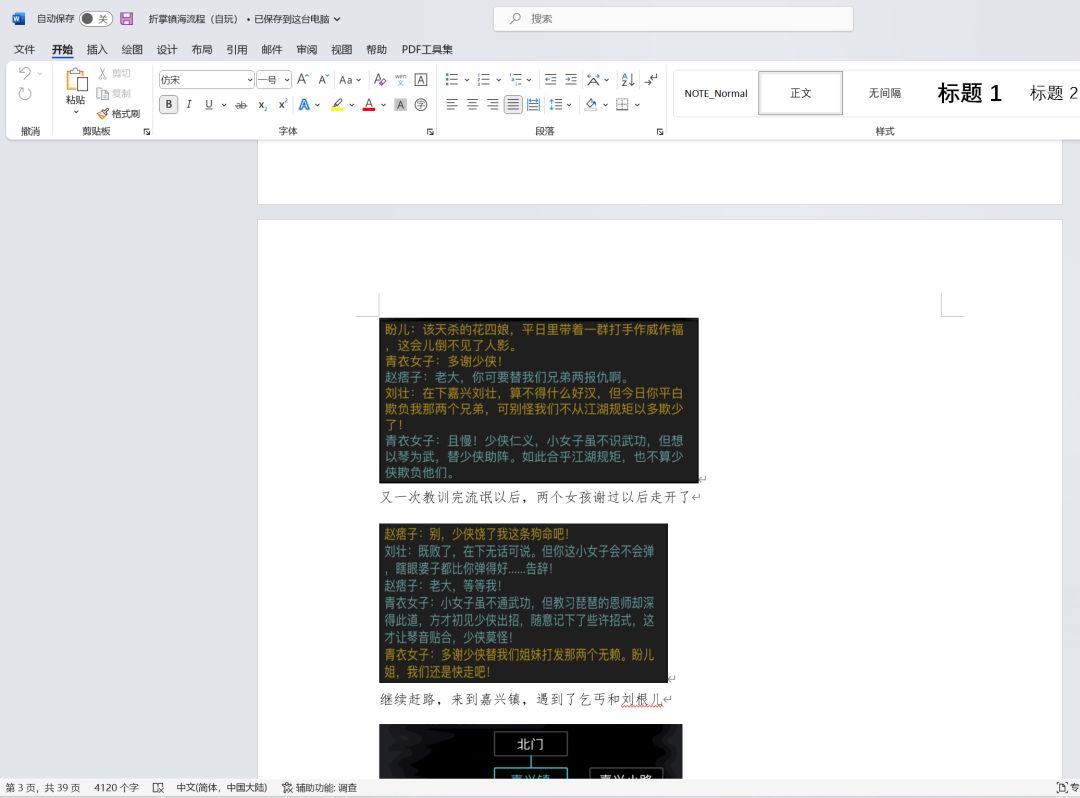Switch to the 插入 (Insert) tab

coord(97,50)
